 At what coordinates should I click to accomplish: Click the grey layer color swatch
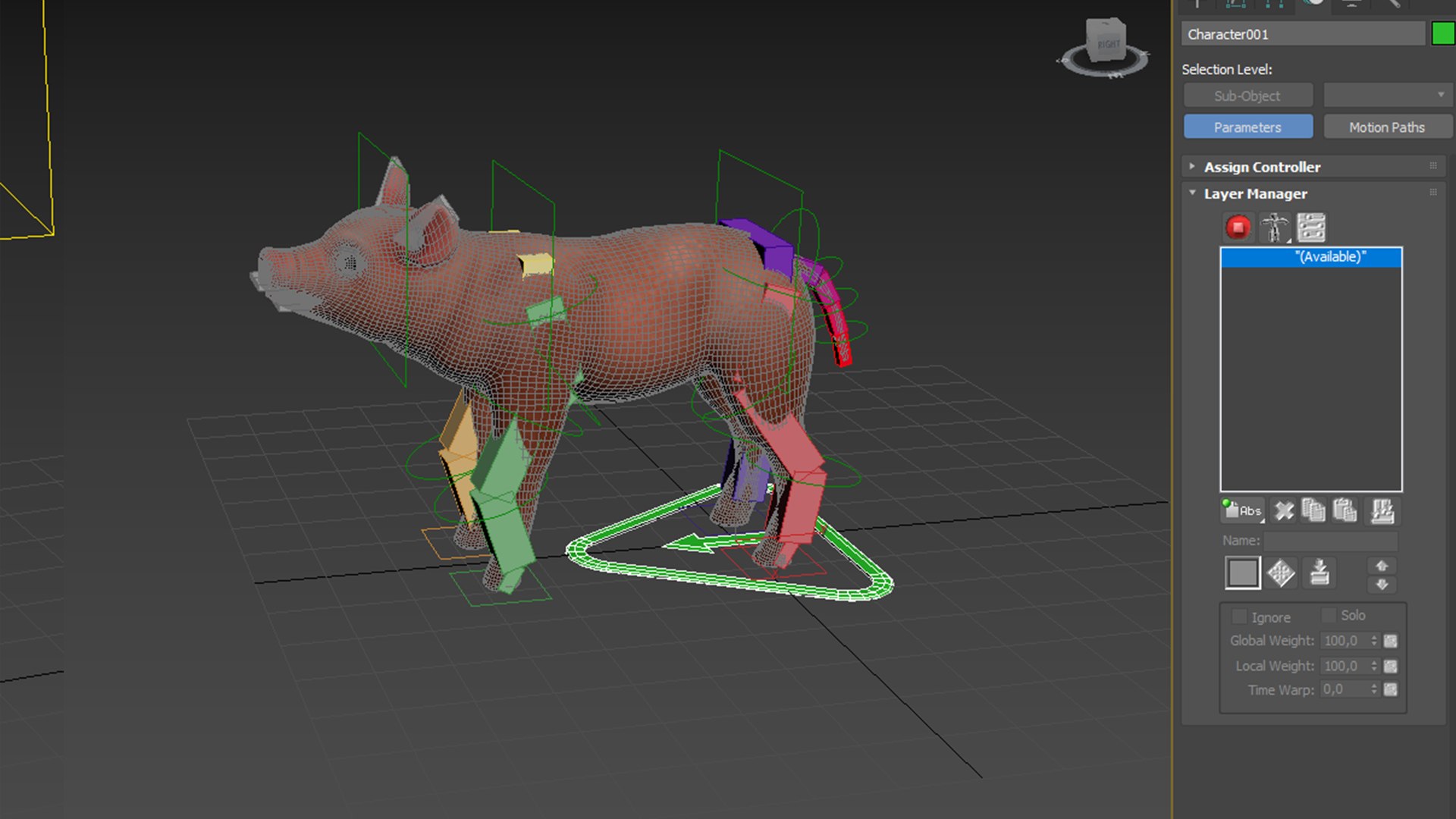coord(1242,573)
